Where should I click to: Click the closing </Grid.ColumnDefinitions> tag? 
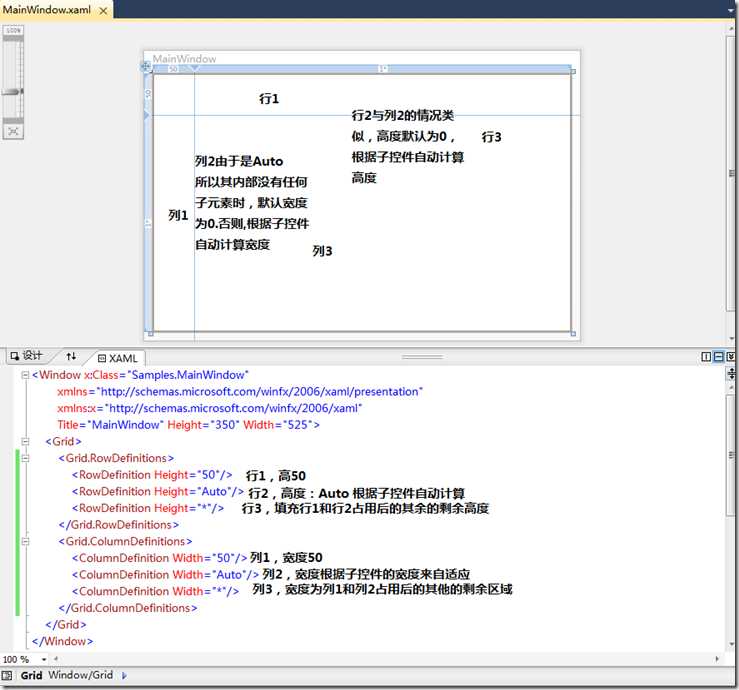click(128, 608)
